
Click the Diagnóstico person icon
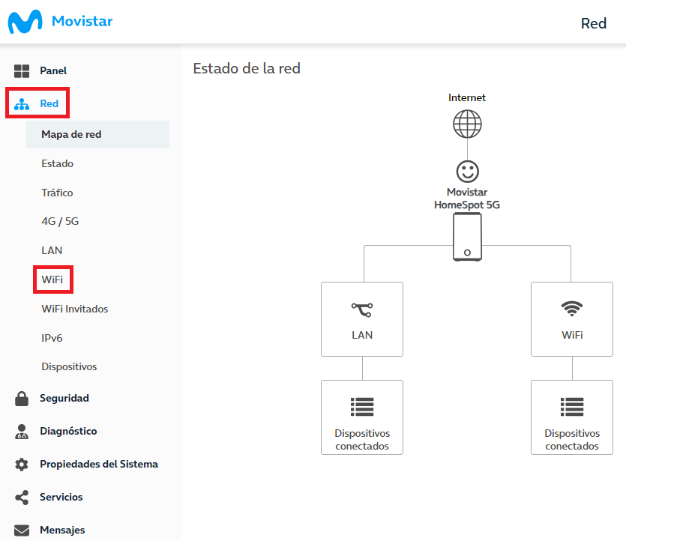(21, 431)
